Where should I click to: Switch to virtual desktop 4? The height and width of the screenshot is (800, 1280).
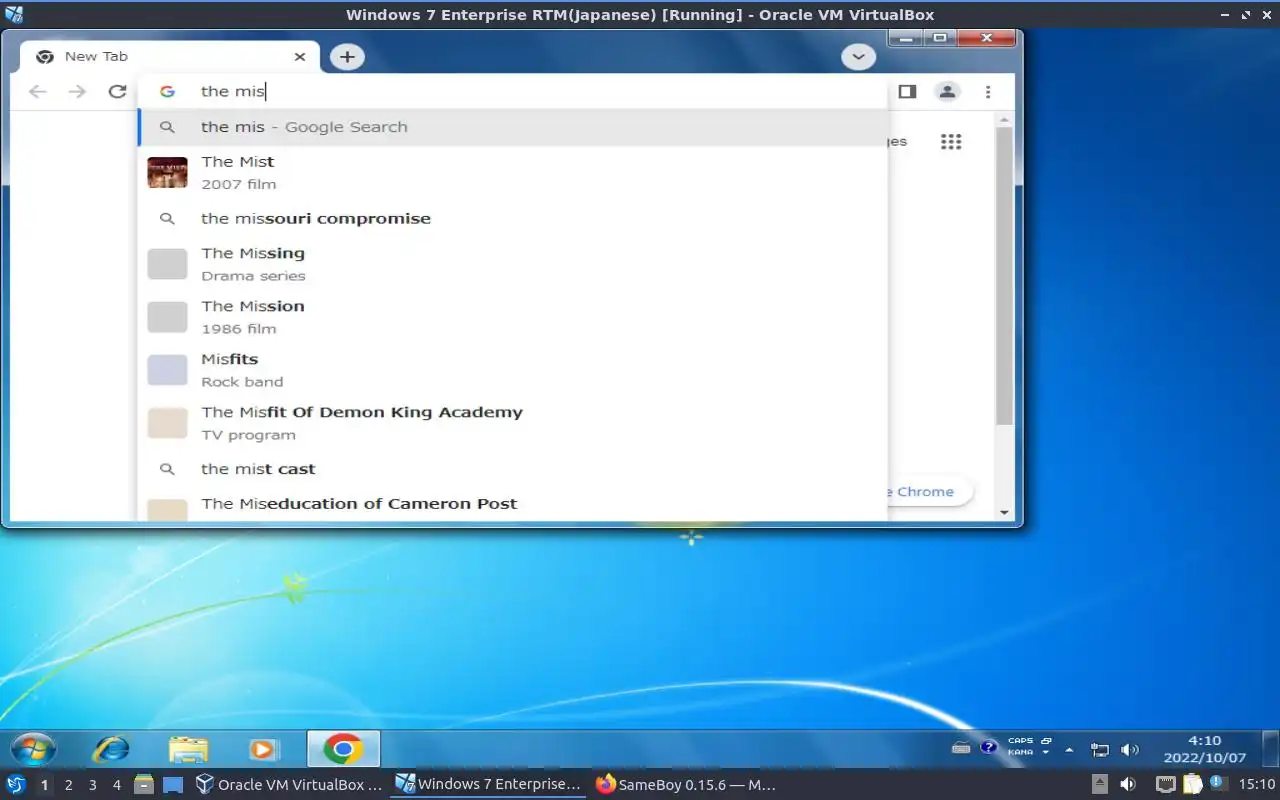pos(116,785)
